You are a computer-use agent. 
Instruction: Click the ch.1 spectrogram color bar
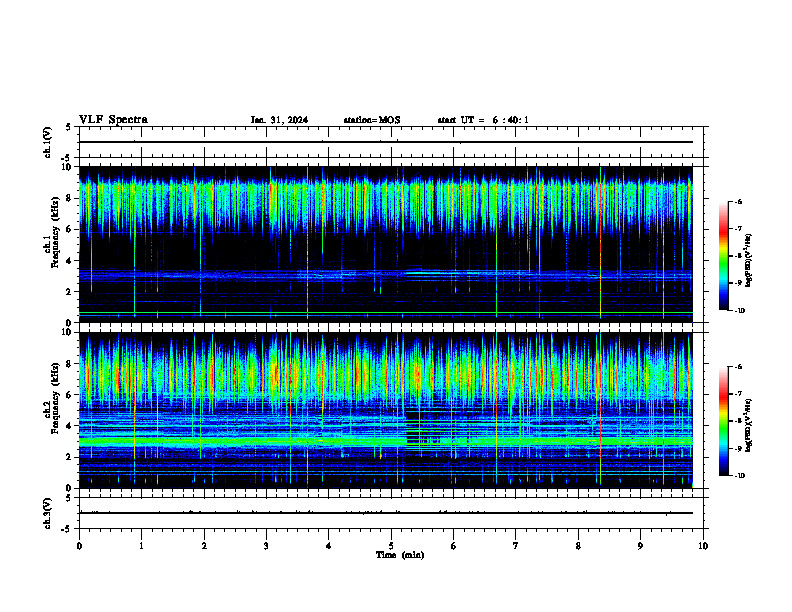click(x=723, y=256)
